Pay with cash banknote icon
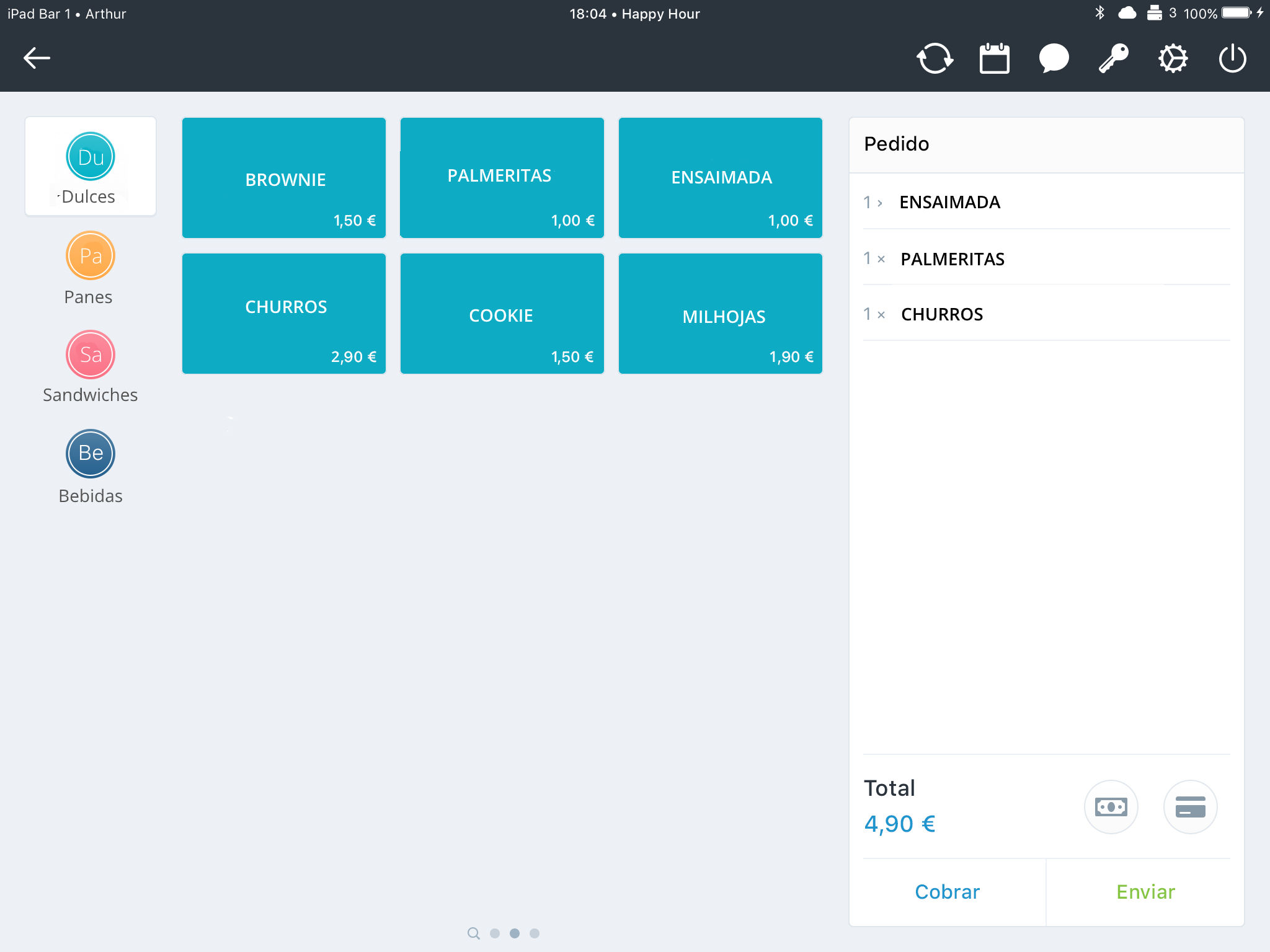Viewport: 1270px width, 952px height. coord(1111,807)
